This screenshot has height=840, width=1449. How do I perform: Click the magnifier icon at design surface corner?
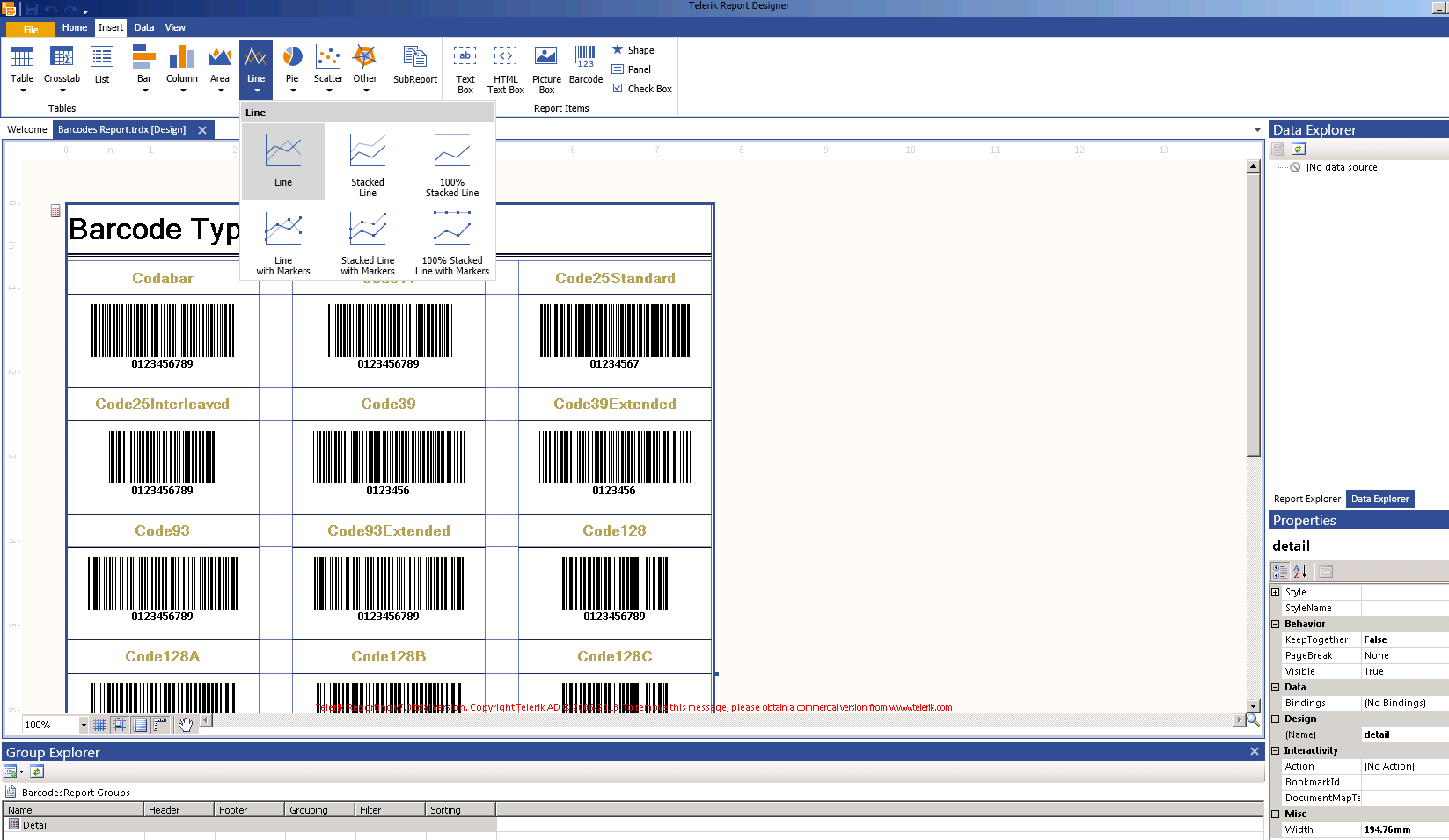tap(1253, 719)
